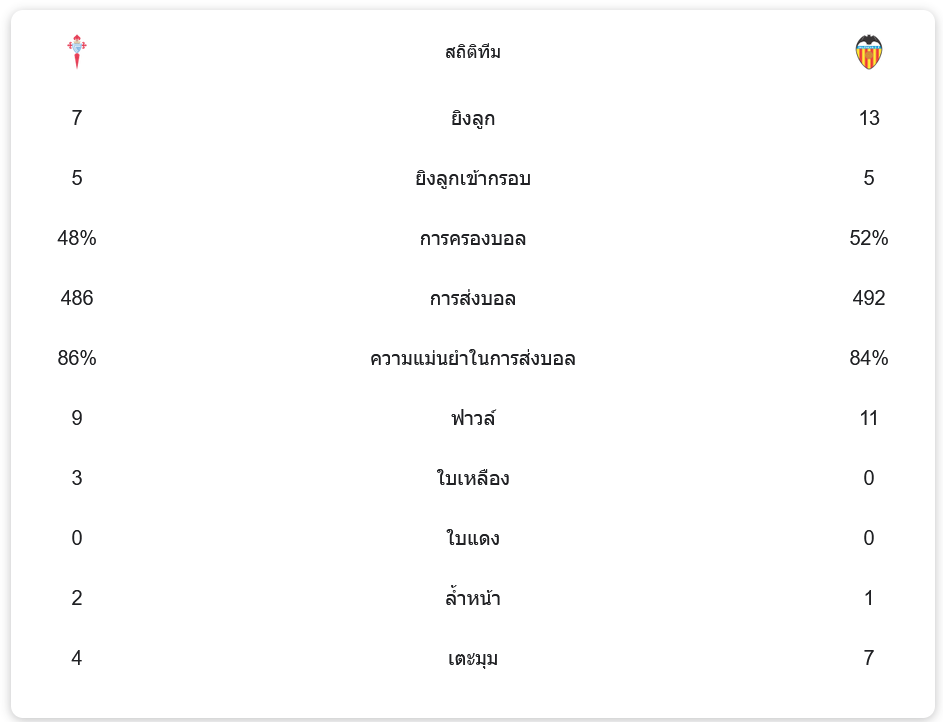This screenshot has width=943, height=722.
Task: Select the ยิงลูกเข้ากรอบ stat label
Action: (x=472, y=179)
